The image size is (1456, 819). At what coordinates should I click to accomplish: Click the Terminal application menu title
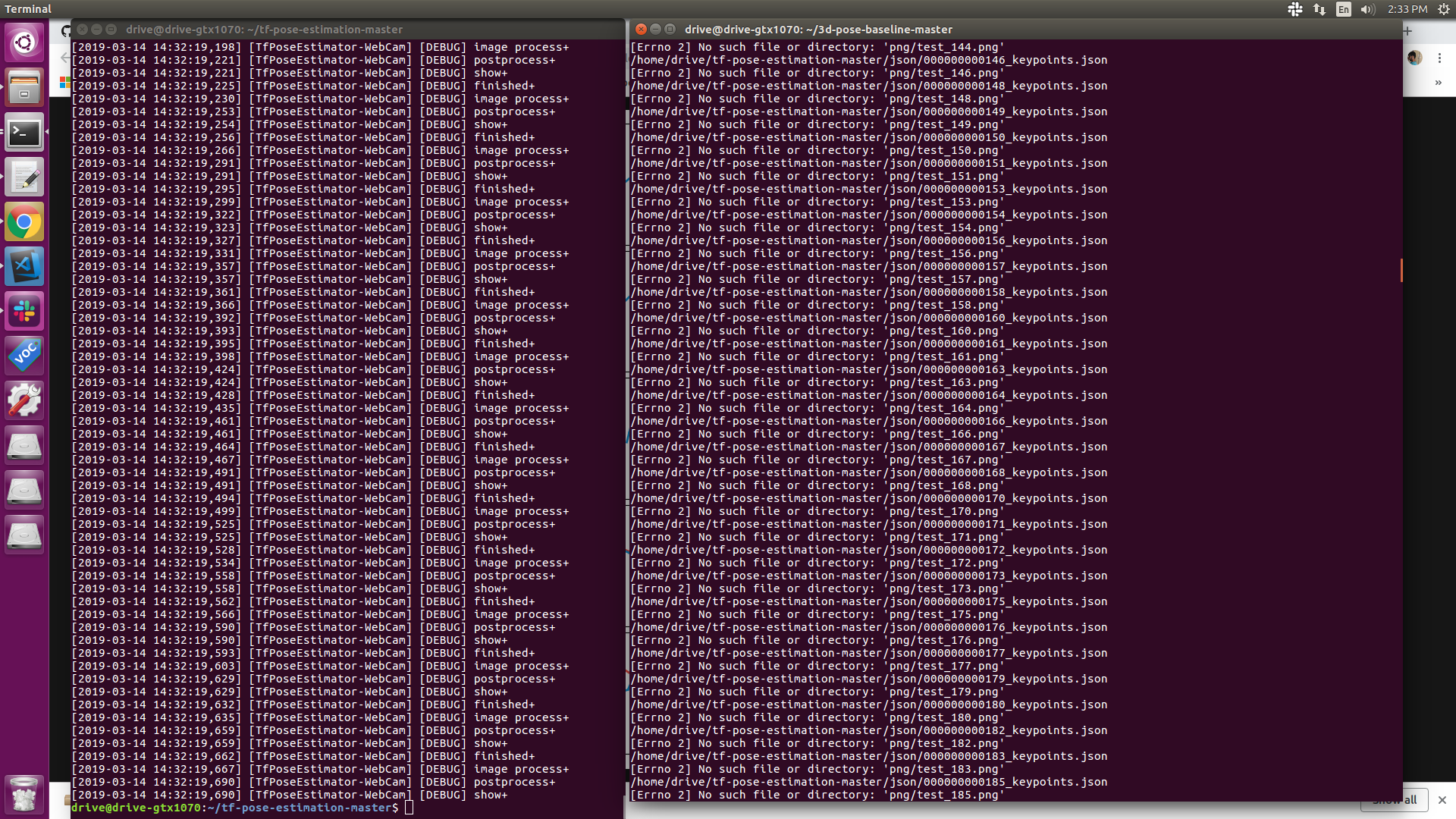(x=28, y=9)
